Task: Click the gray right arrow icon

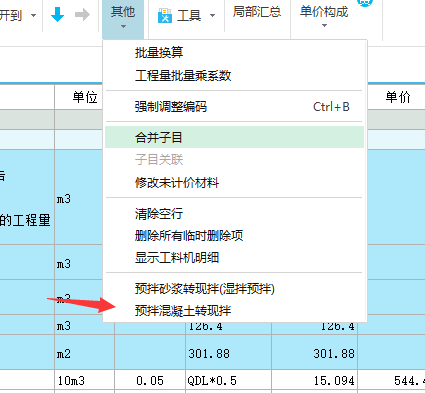Action: [82, 15]
